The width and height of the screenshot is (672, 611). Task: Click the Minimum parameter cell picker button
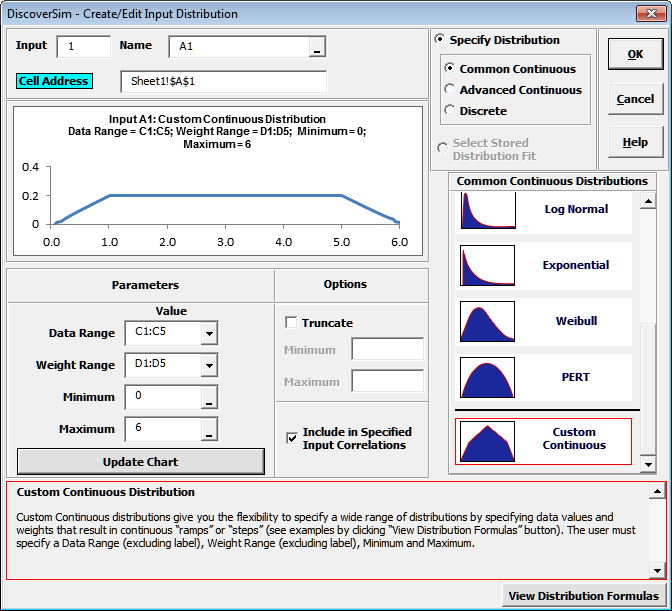pyautogui.click(x=208, y=398)
